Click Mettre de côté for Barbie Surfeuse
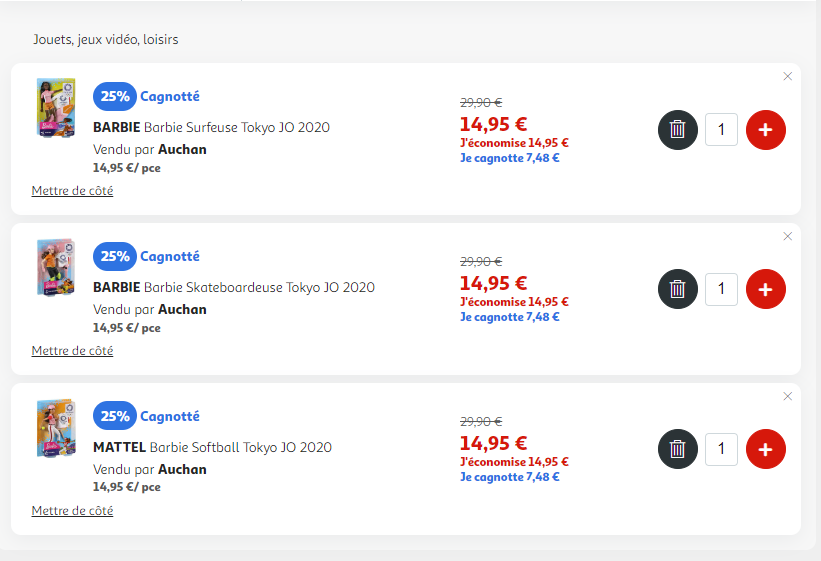Viewport: 821px width, 561px height. click(72, 191)
